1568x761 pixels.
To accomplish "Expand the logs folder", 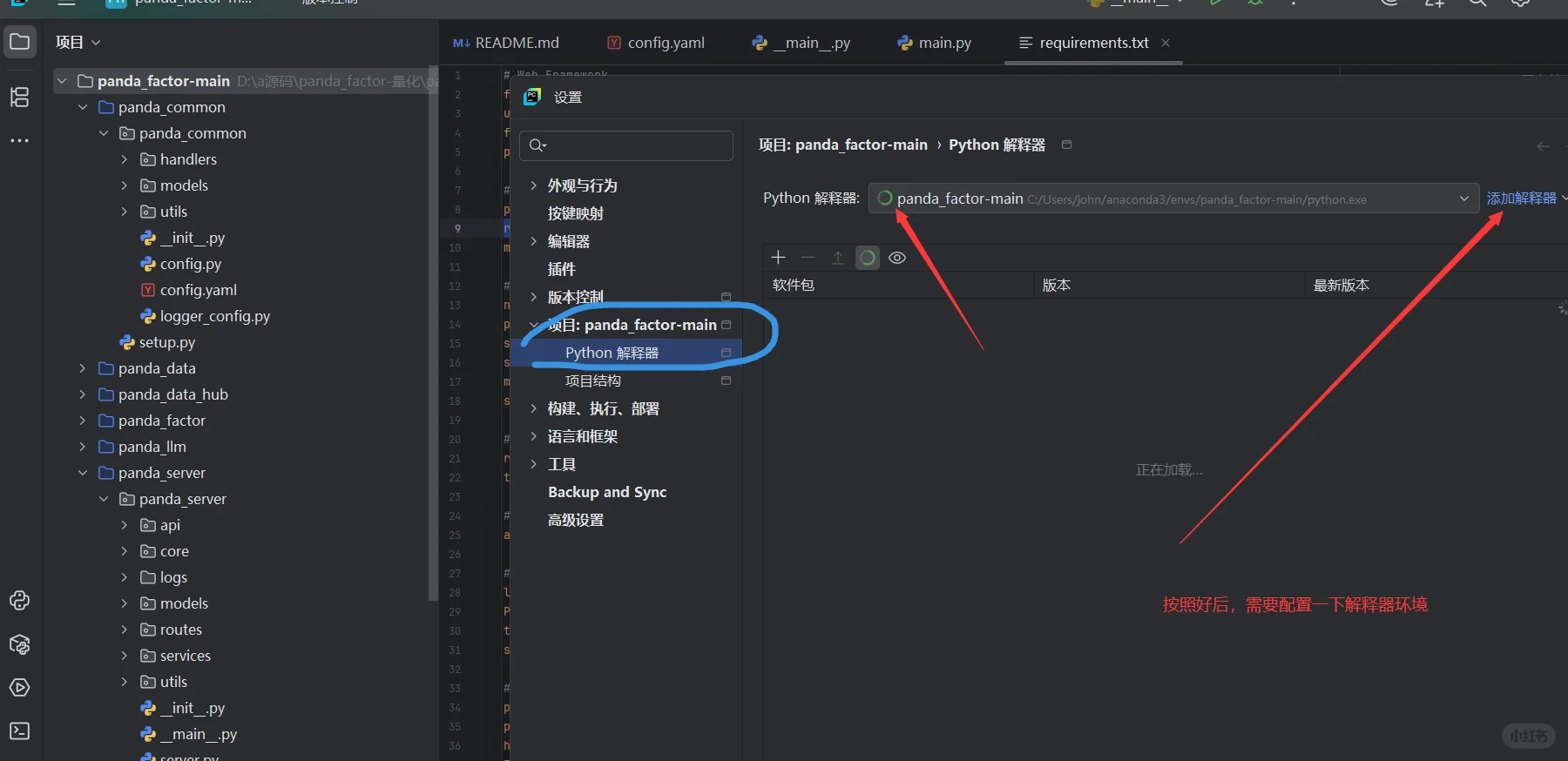I will click(x=125, y=577).
